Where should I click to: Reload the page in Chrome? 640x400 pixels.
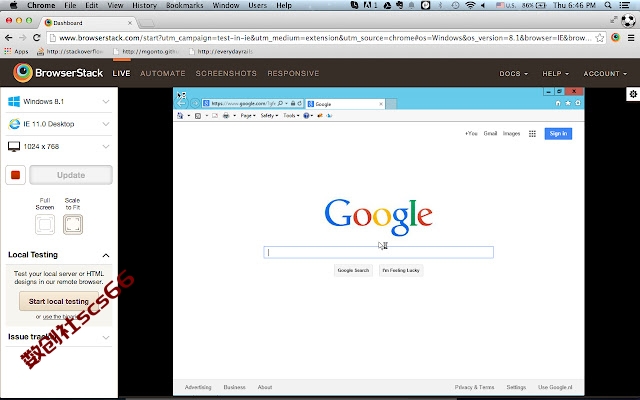pos(36,38)
